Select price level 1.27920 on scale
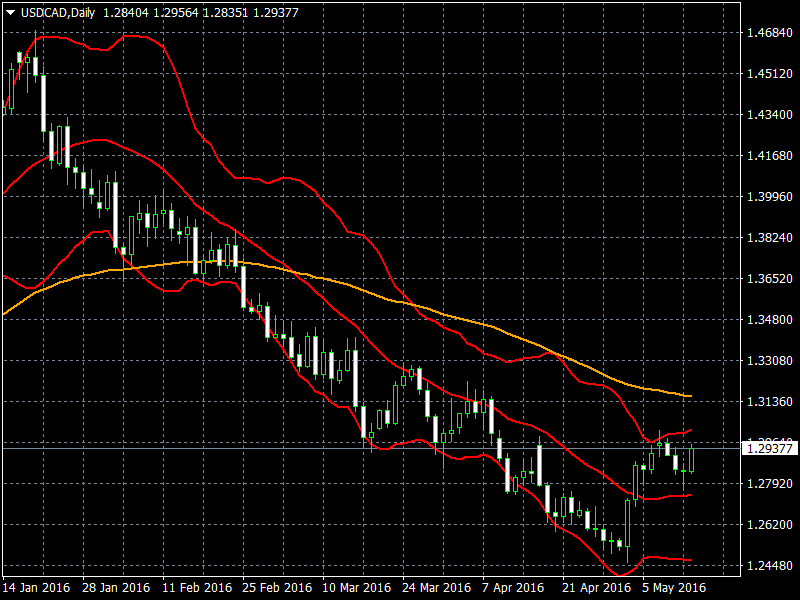This screenshot has height=600, width=800. point(770,484)
